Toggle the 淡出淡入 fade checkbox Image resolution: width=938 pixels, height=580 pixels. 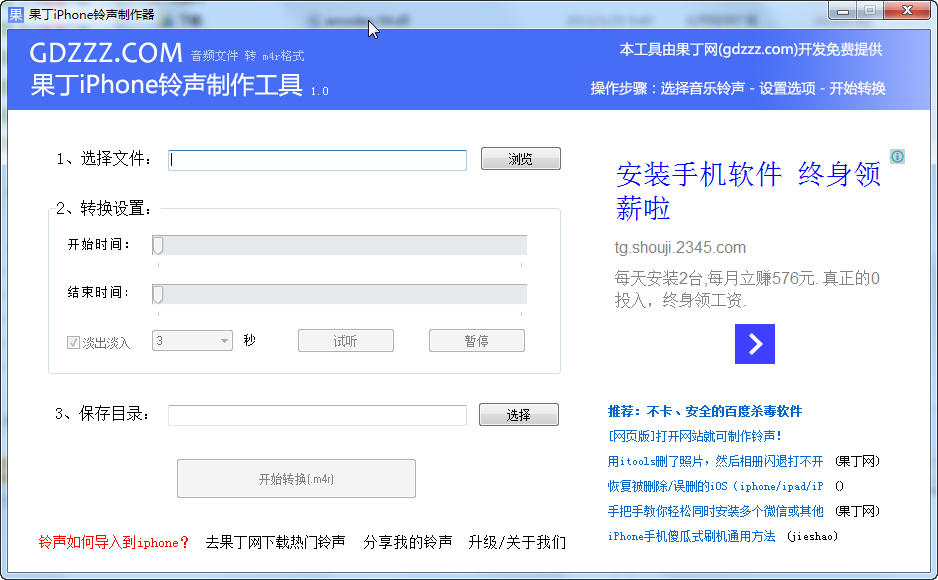tap(73, 341)
